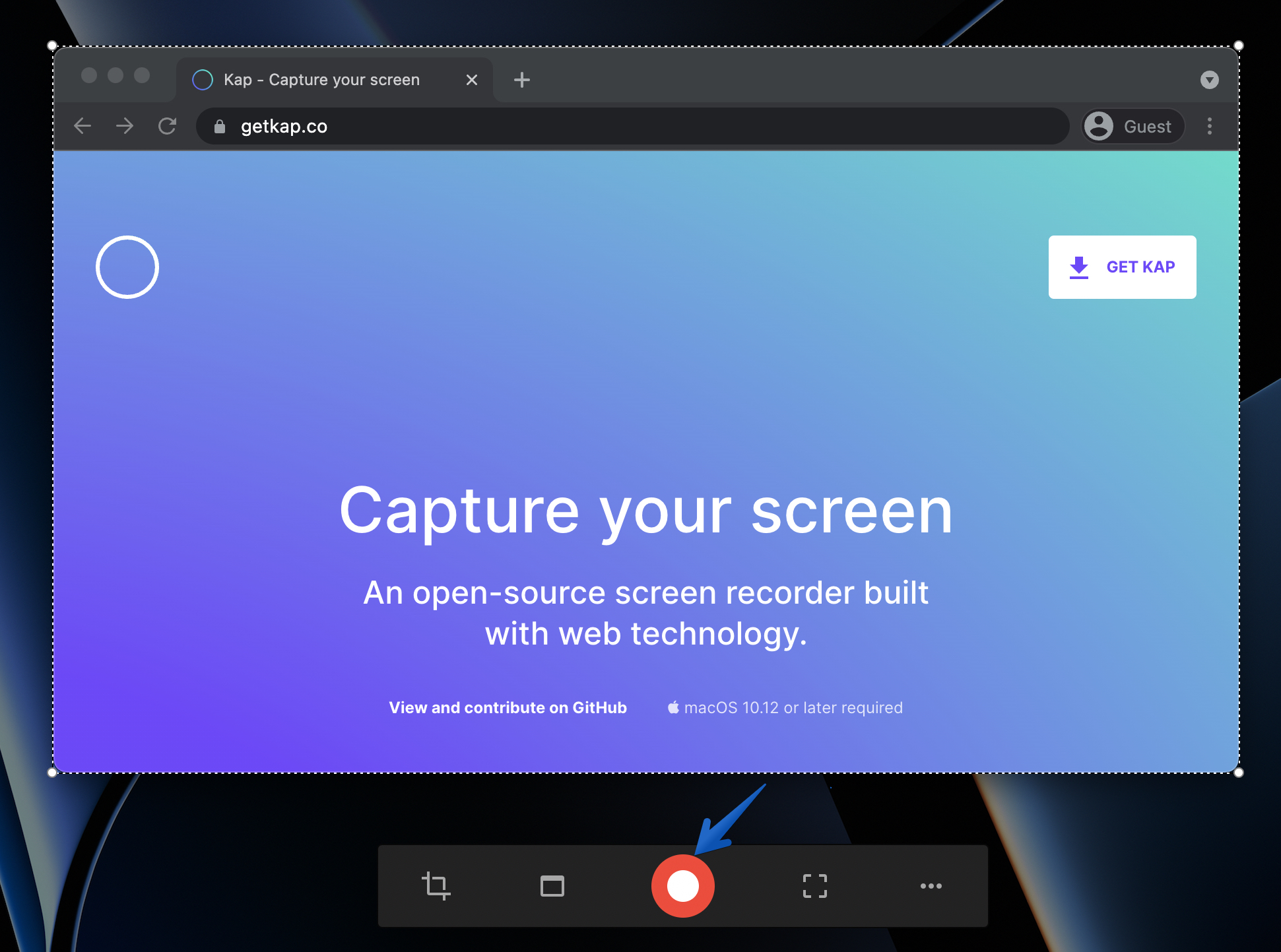View site security lock icon

pyautogui.click(x=220, y=126)
